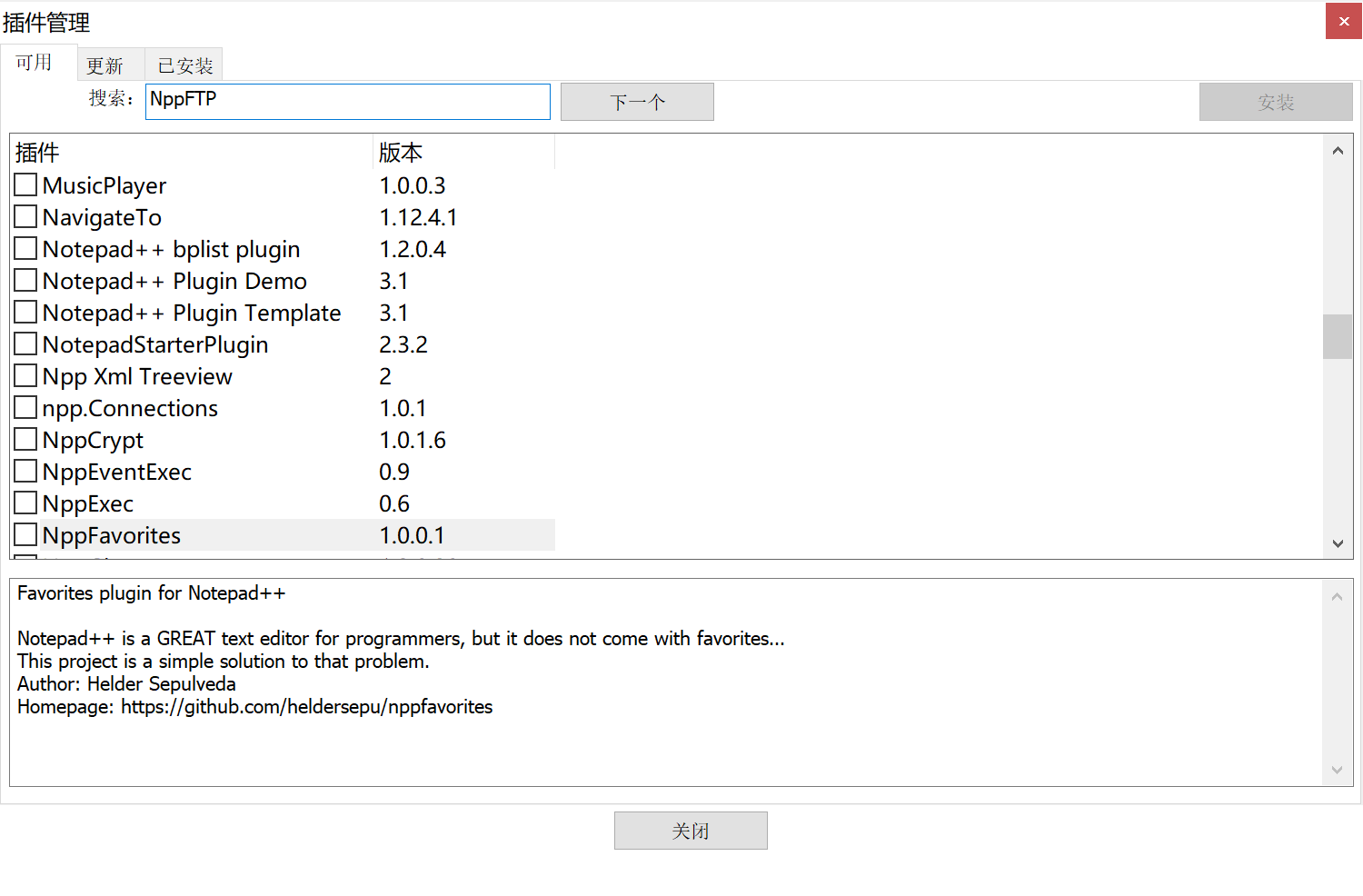Click version 1.0.1.6 of NppCrypt

(413, 440)
